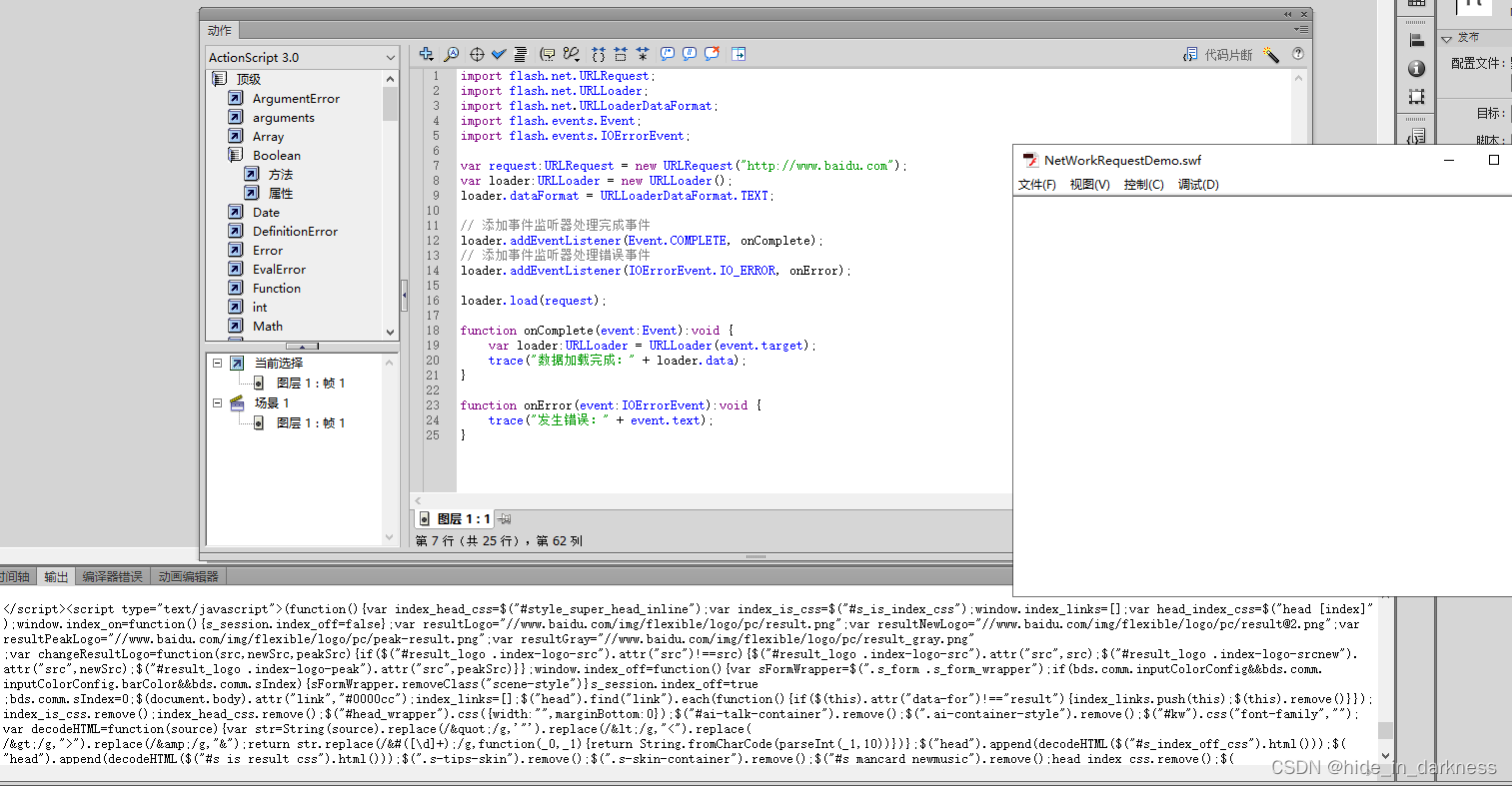
Task: Click code line loader.load(request);
Action: tap(533, 301)
